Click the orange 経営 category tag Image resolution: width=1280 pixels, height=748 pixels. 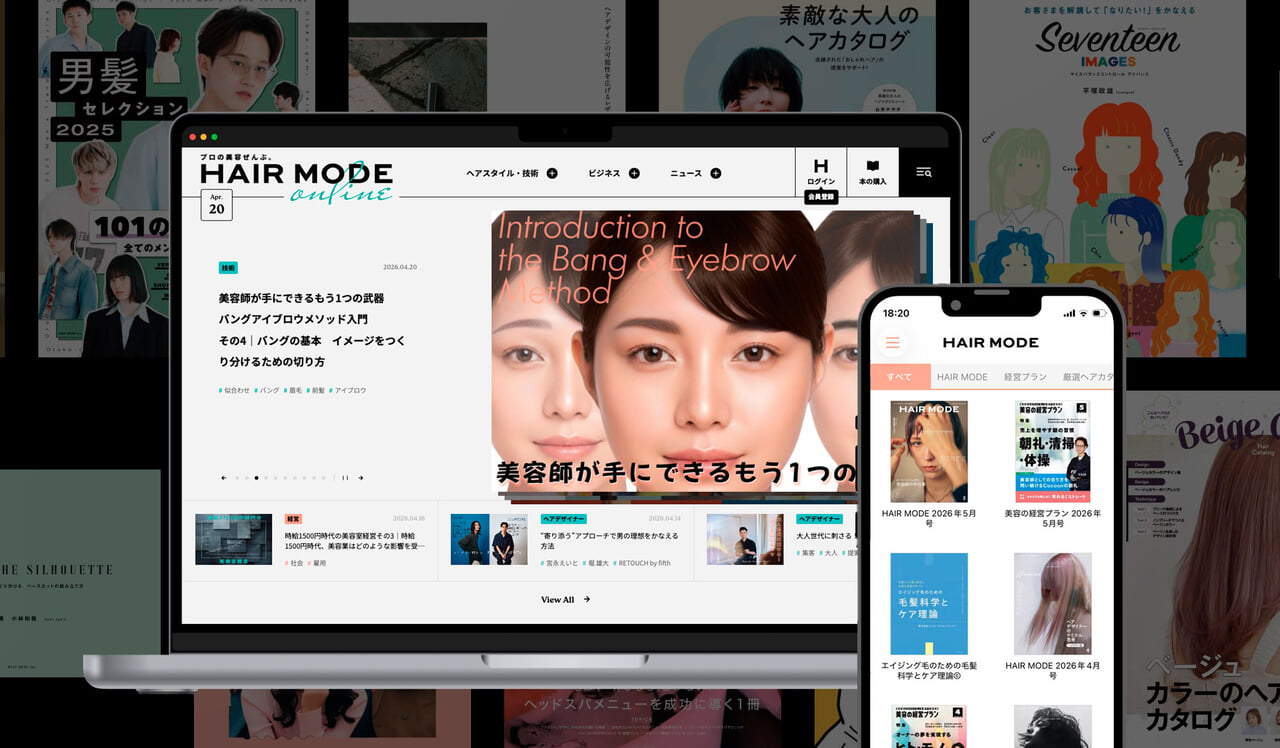coord(293,519)
